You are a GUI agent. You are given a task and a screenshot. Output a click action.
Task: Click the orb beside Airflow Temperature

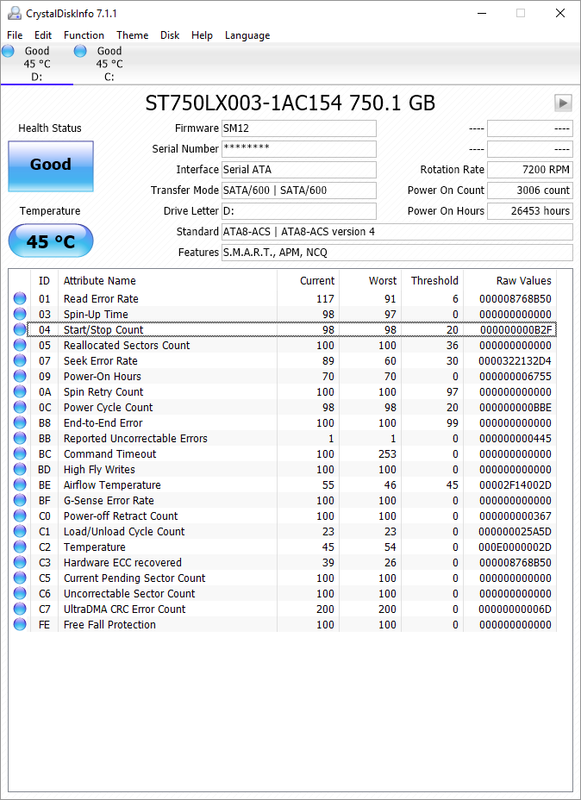click(x=20, y=485)
